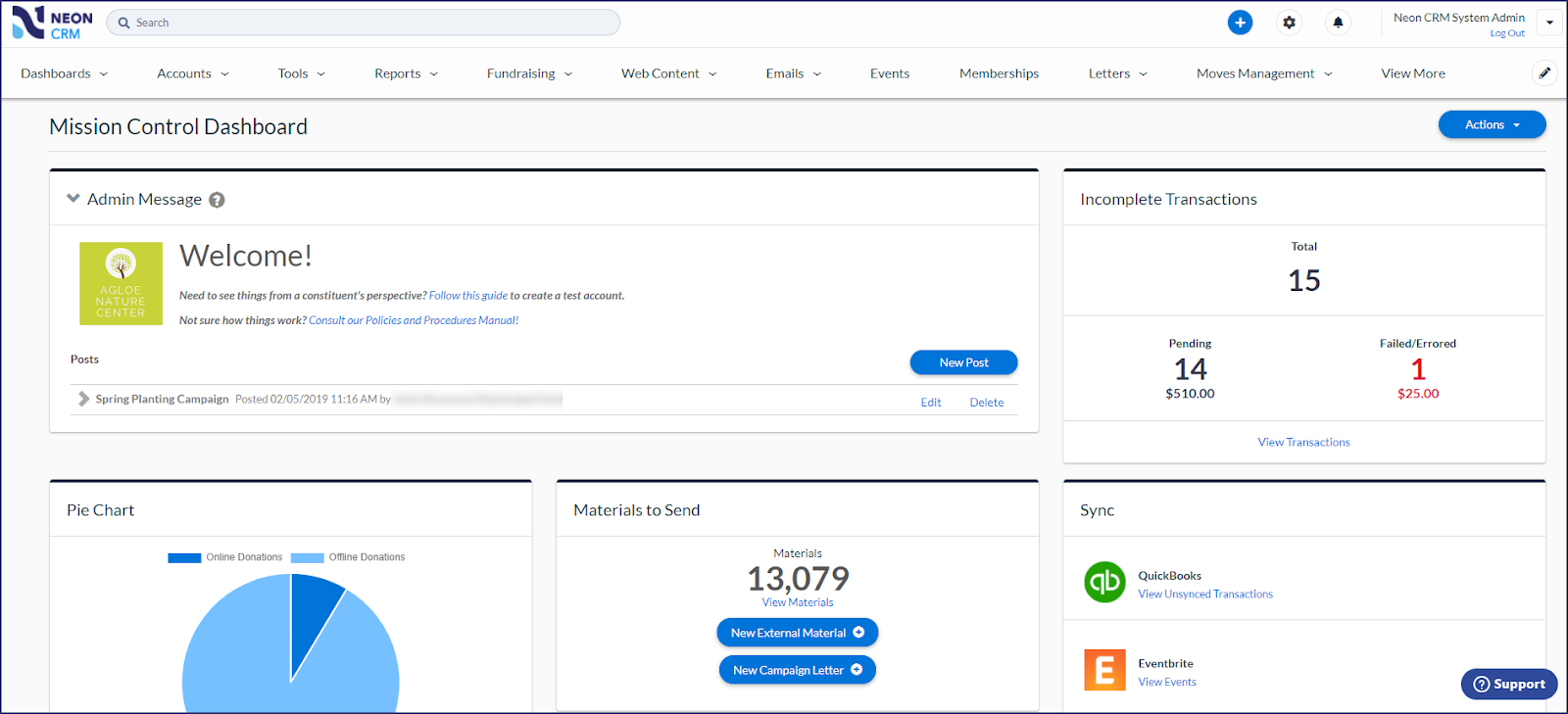Viewport: 1568px width, 714px height.
Task: Delete the Spring Planting Campaign post
Action: (x=987, y=403)
